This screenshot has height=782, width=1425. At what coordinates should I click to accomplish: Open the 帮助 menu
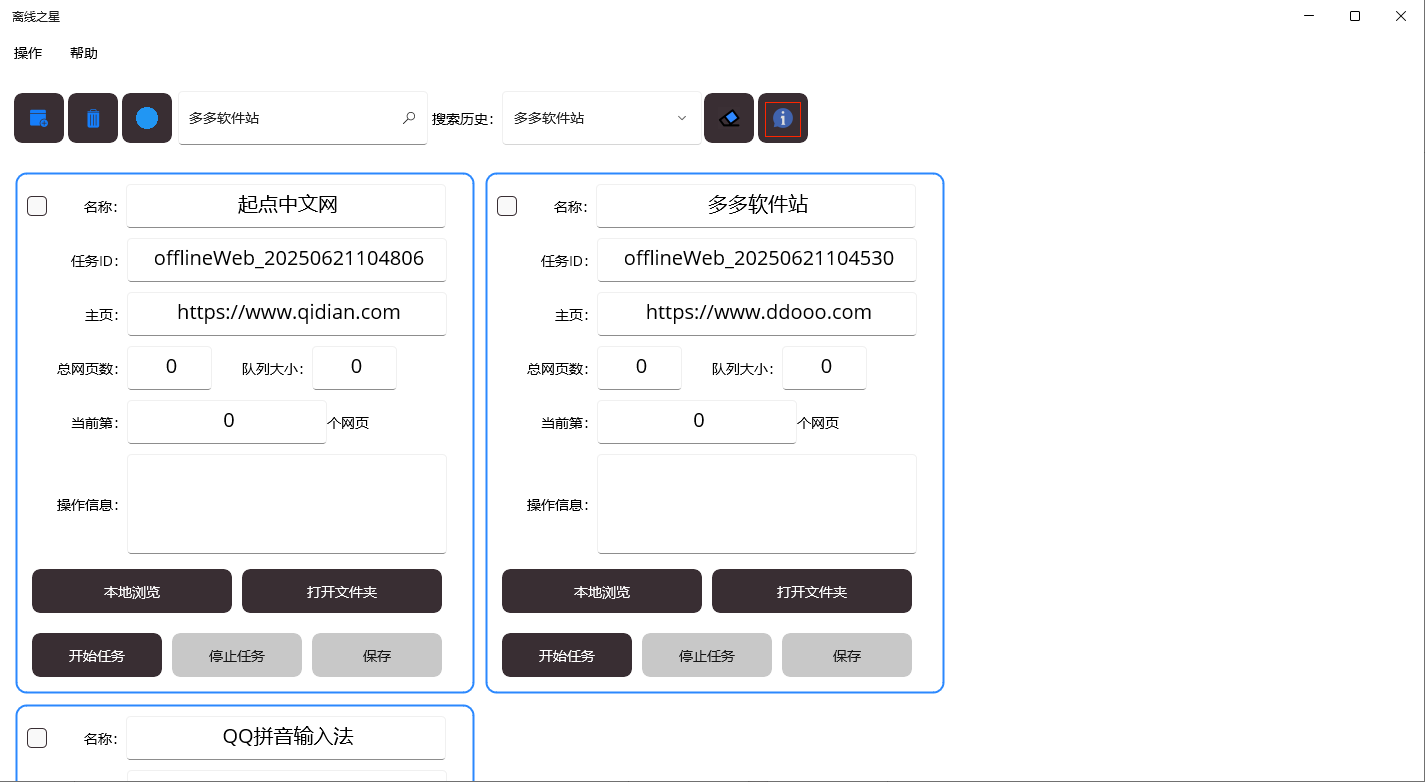tap(84, 53)
